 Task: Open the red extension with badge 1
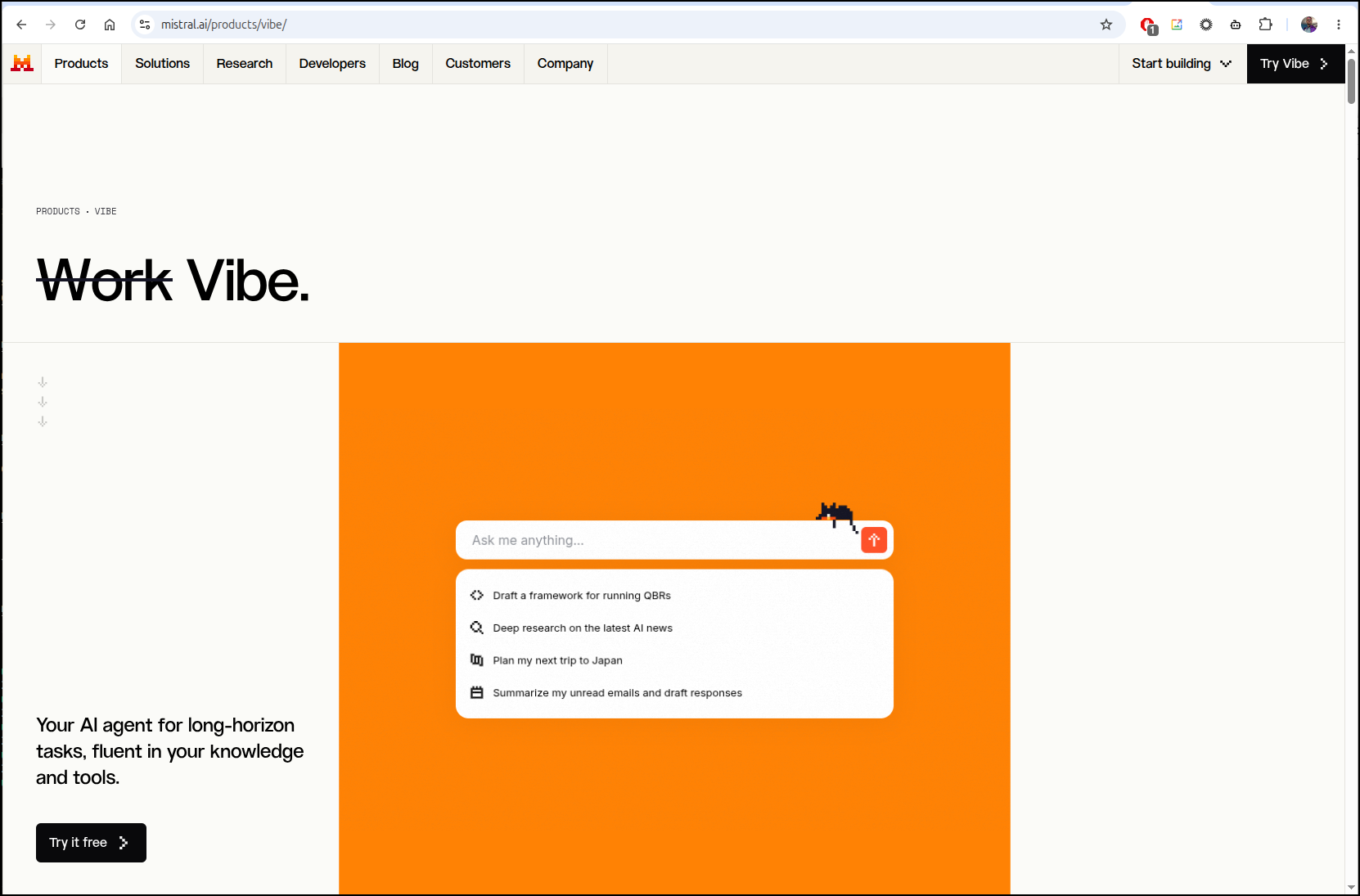click(1148, 25)
